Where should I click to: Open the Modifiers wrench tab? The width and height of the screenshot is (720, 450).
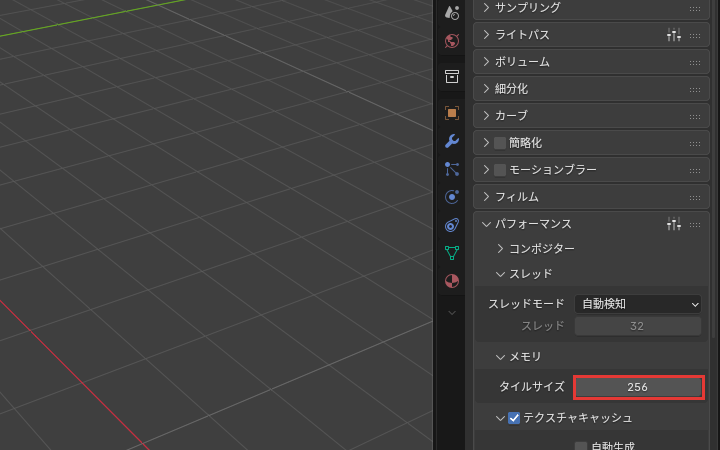452,141
